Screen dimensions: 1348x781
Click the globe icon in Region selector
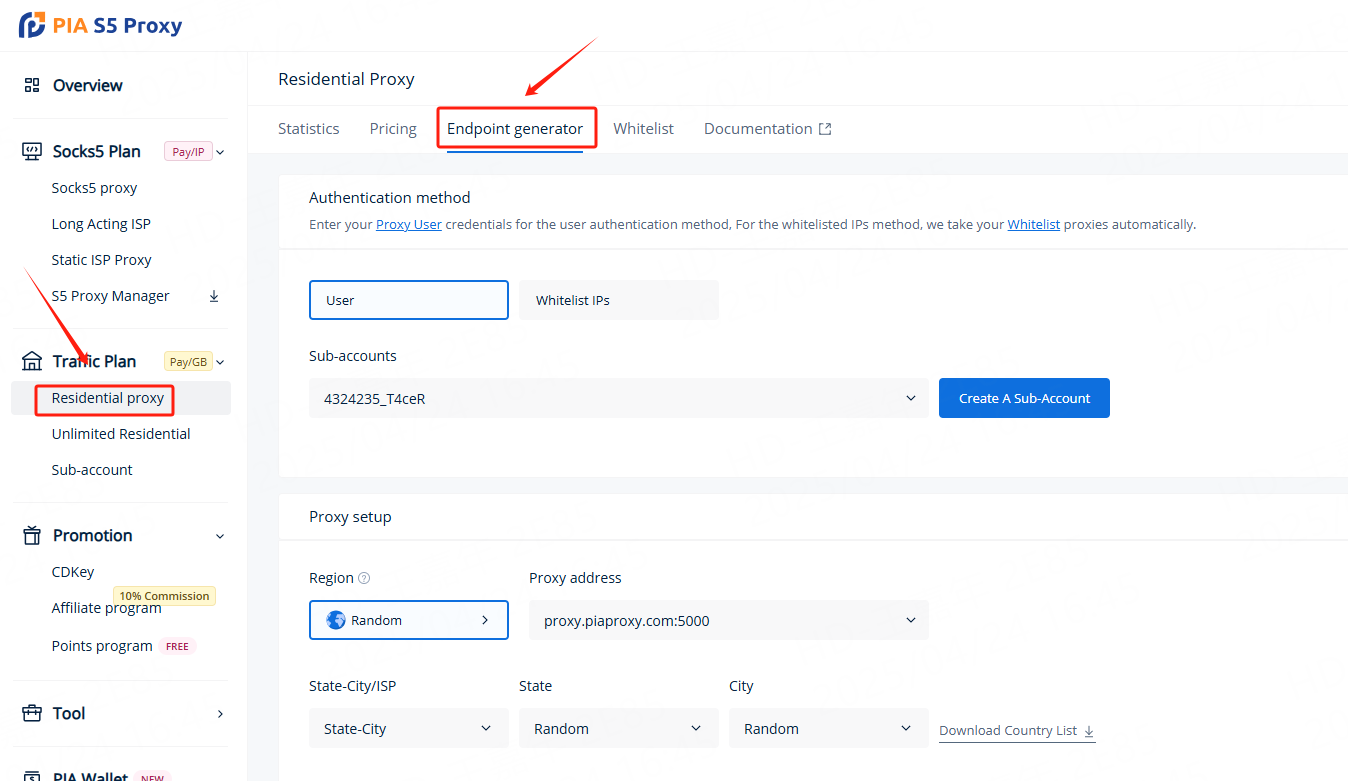coord(336,620)
